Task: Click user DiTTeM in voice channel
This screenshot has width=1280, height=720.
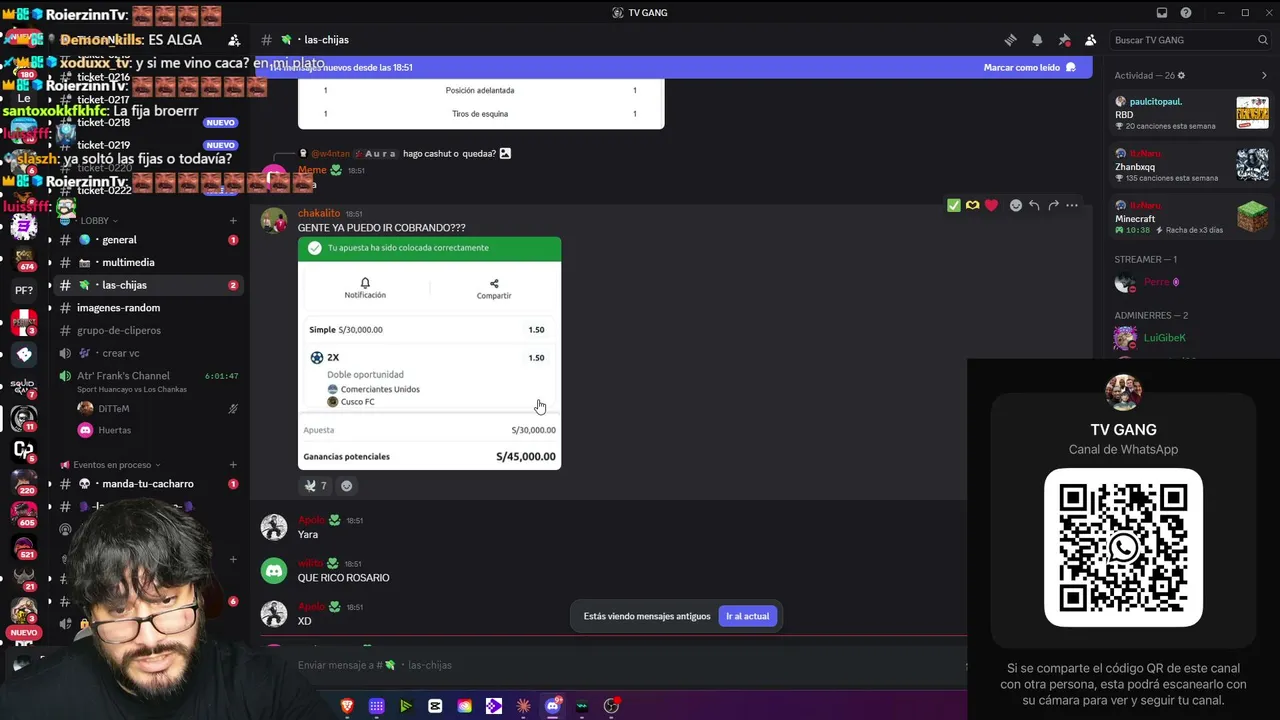Action: coord(157,409)
